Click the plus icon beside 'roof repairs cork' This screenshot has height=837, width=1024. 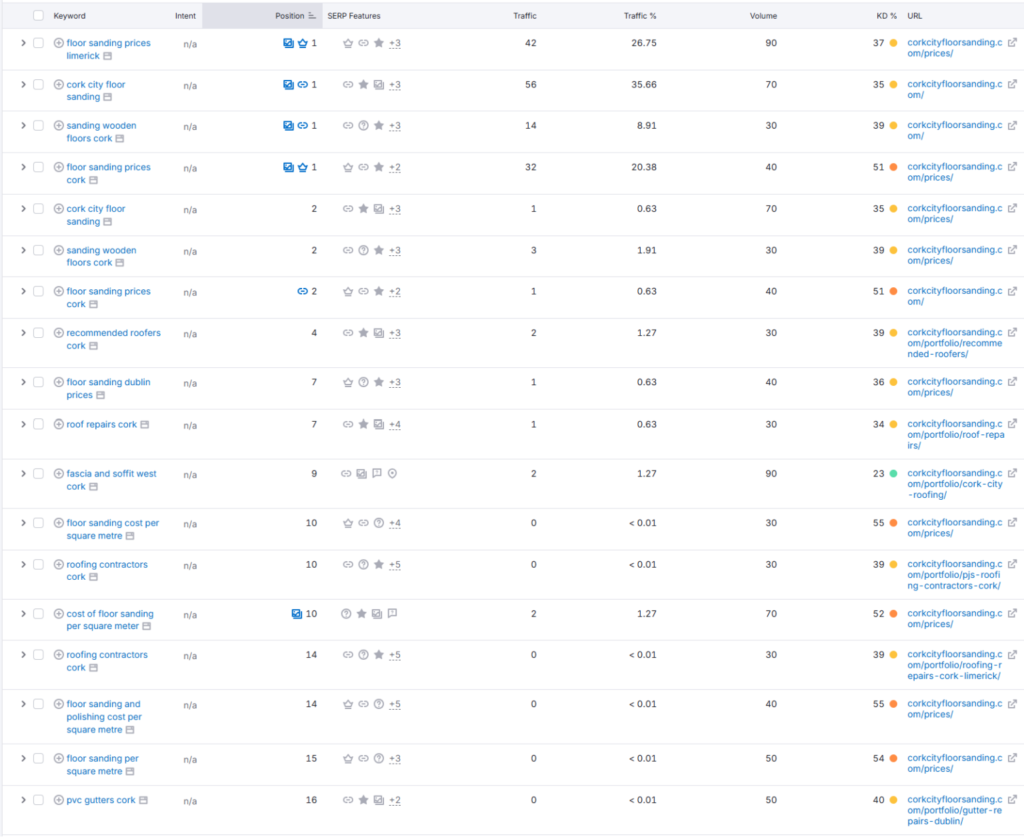[x=58, y=424]
